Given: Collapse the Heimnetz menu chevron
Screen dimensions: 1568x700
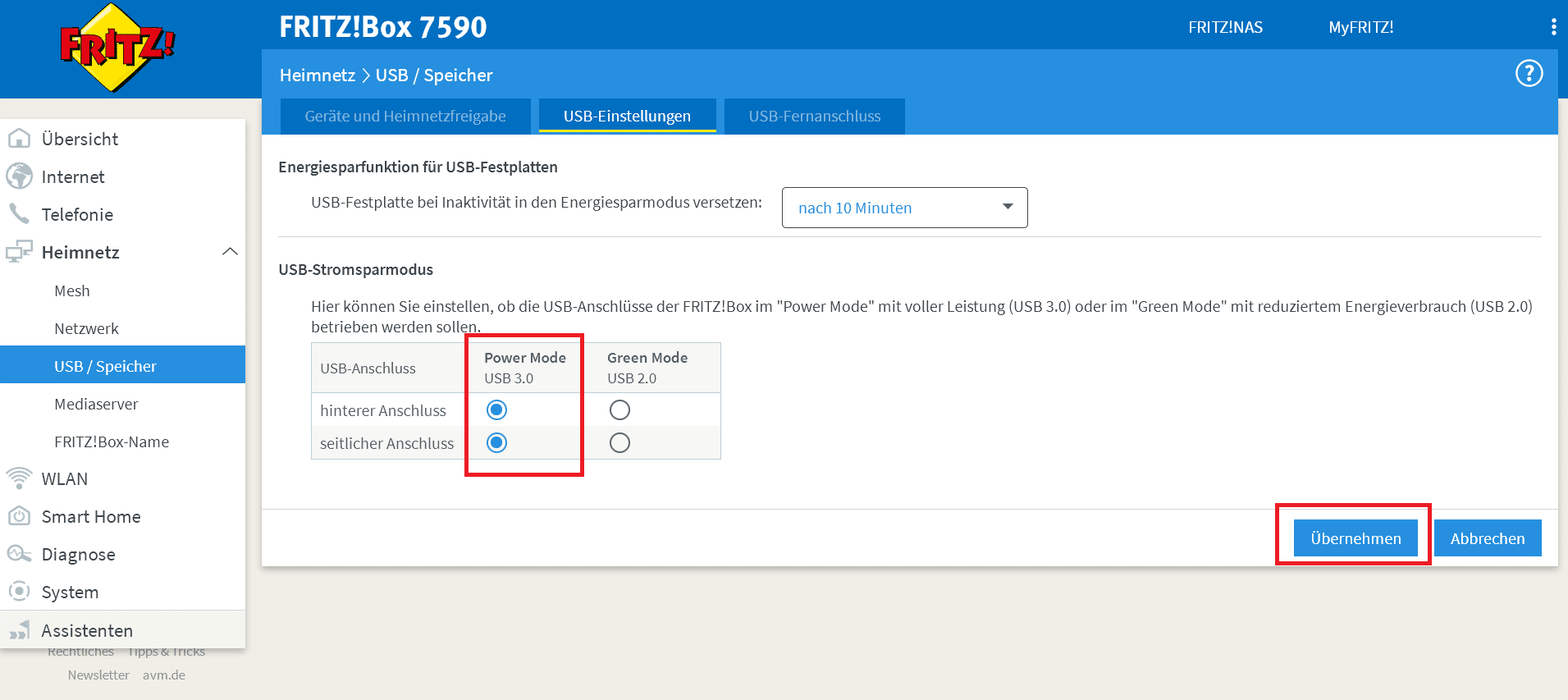Looking at the screenshot, I should point(230,252).
